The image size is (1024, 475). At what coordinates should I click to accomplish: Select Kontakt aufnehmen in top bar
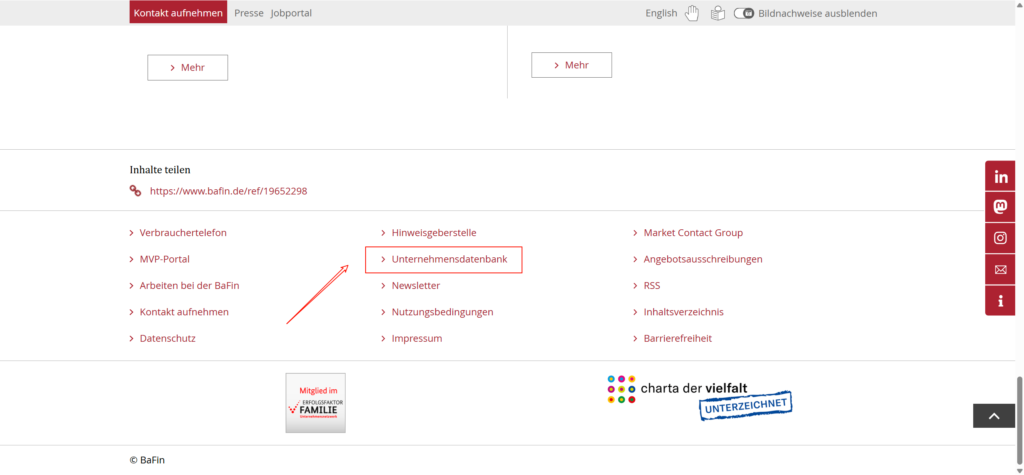coord(178,13)
